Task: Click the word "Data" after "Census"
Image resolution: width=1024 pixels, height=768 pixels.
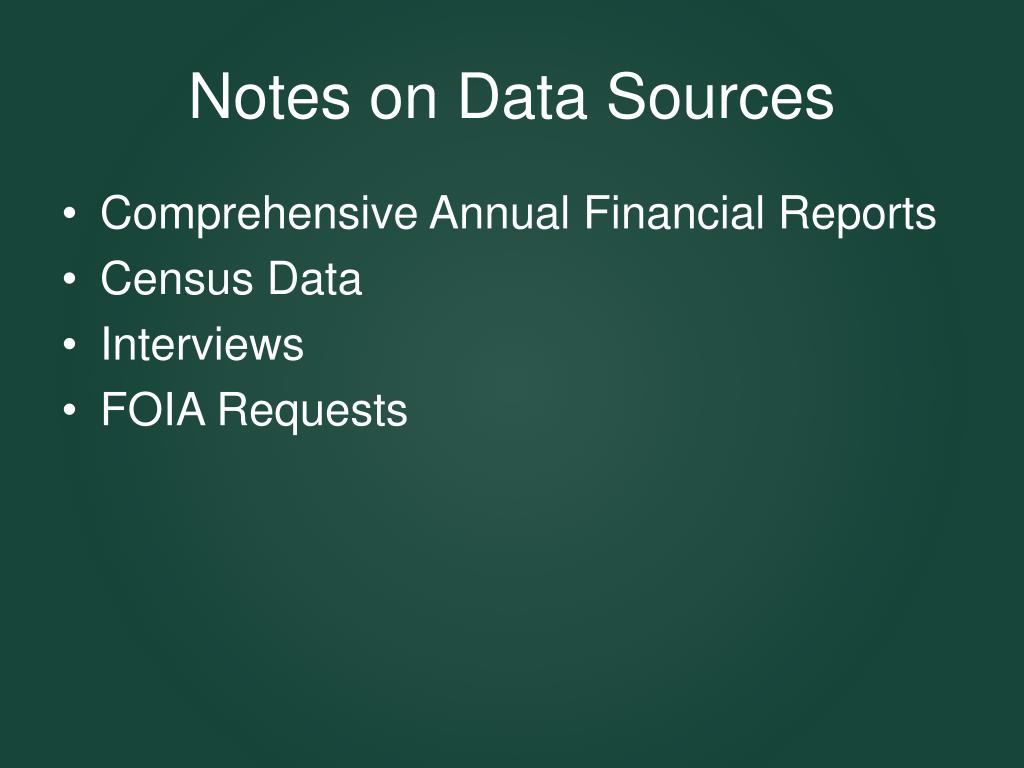Action: coord(314,279)
